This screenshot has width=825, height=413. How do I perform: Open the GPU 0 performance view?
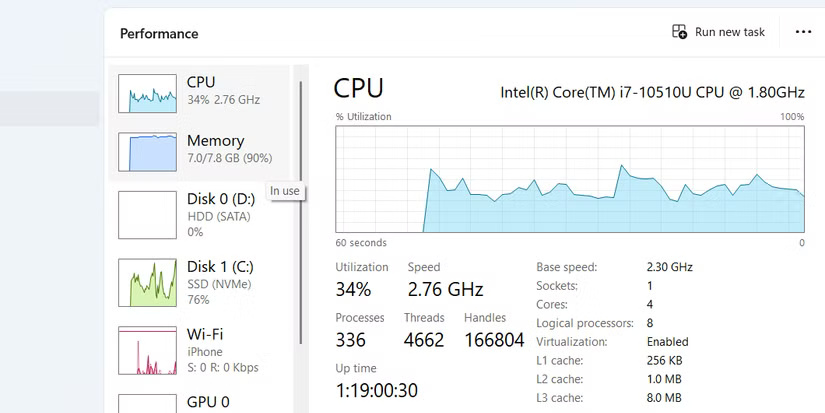pos(208,402)
